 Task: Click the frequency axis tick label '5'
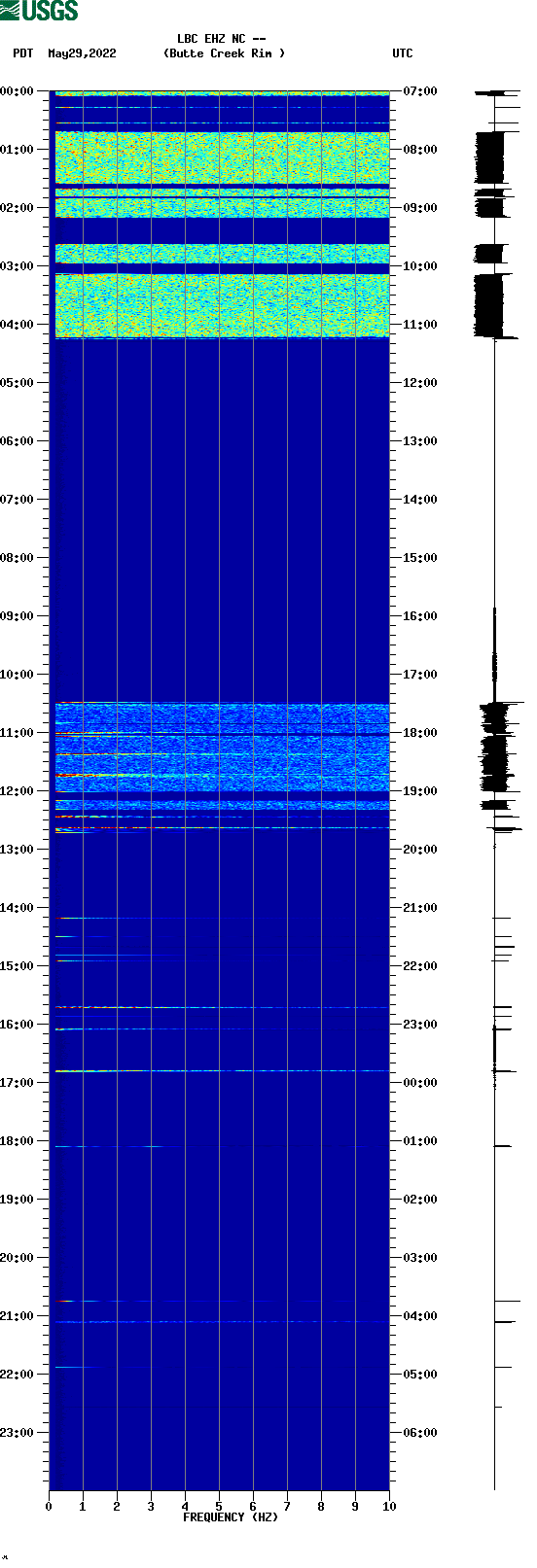click(219, 1507)
